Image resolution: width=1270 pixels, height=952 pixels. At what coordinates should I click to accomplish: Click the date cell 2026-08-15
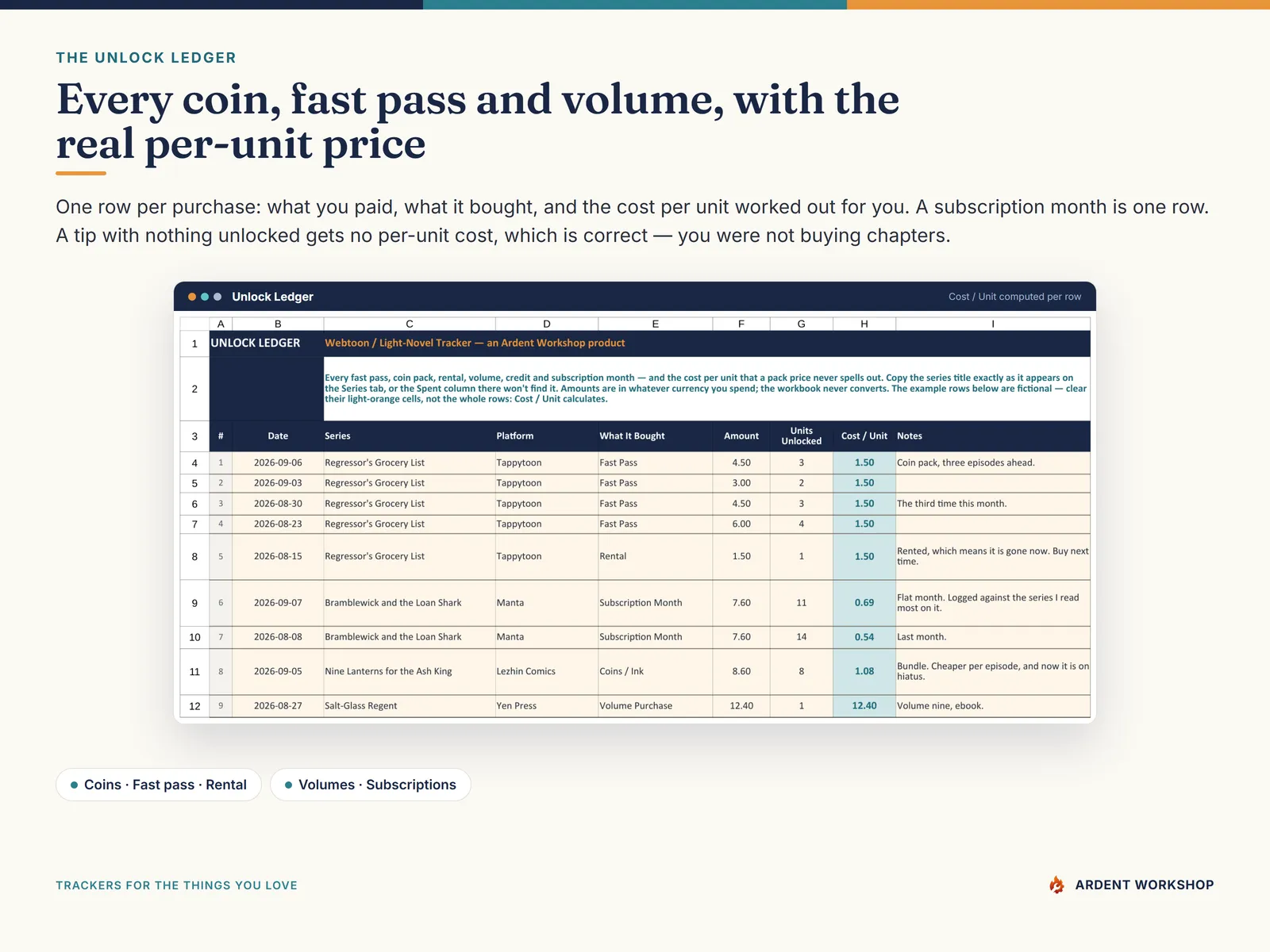278,557
